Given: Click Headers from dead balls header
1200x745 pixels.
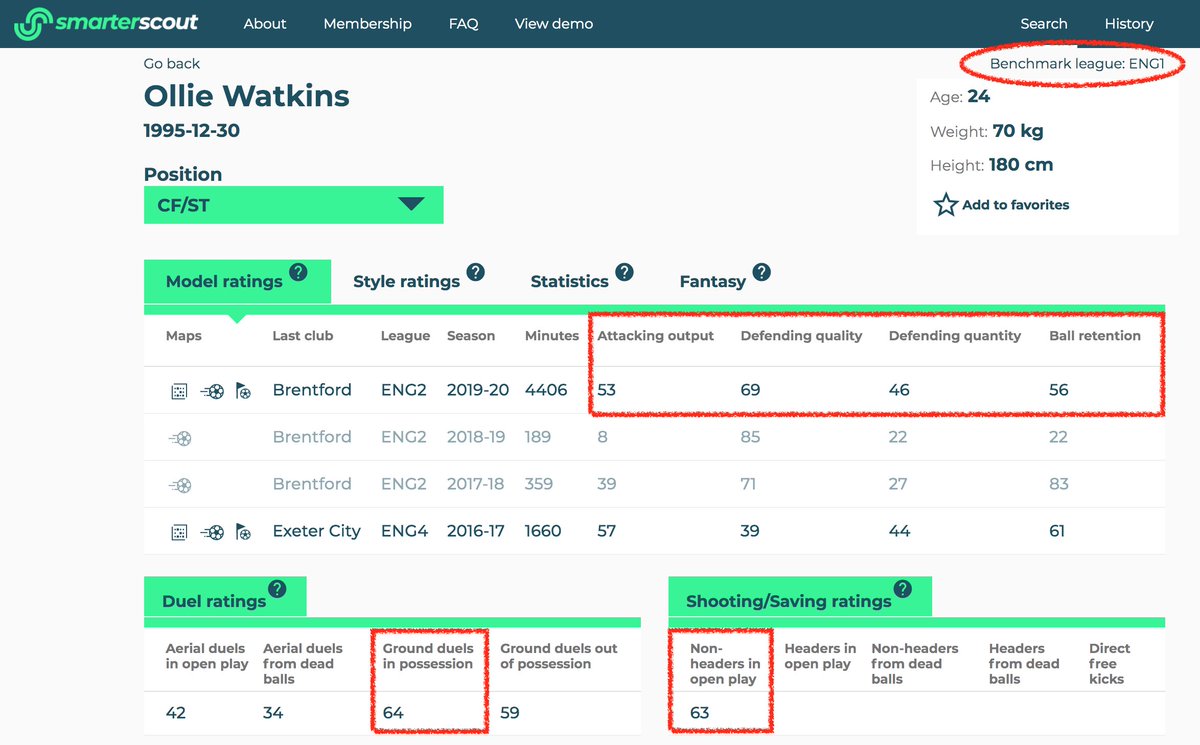Looking at the screenshot, I should (1024, 664).
